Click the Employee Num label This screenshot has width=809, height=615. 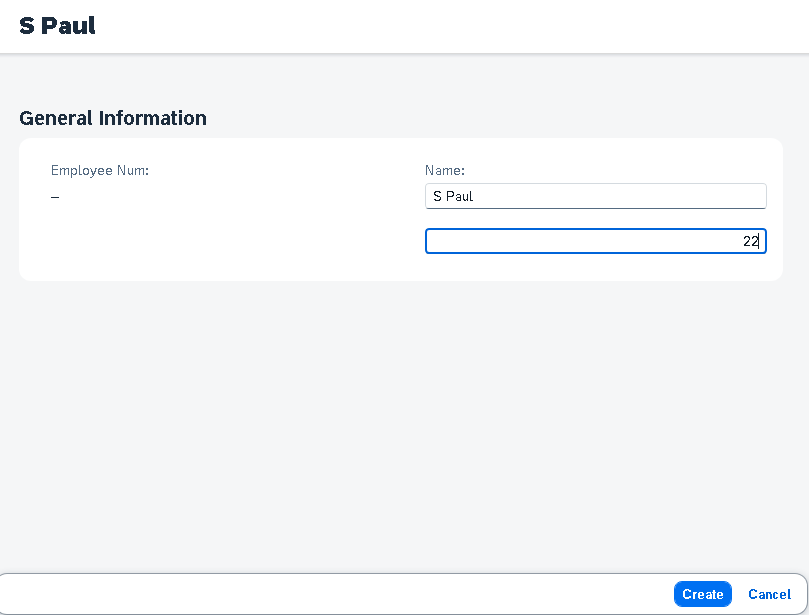click(x=100, y=170)
